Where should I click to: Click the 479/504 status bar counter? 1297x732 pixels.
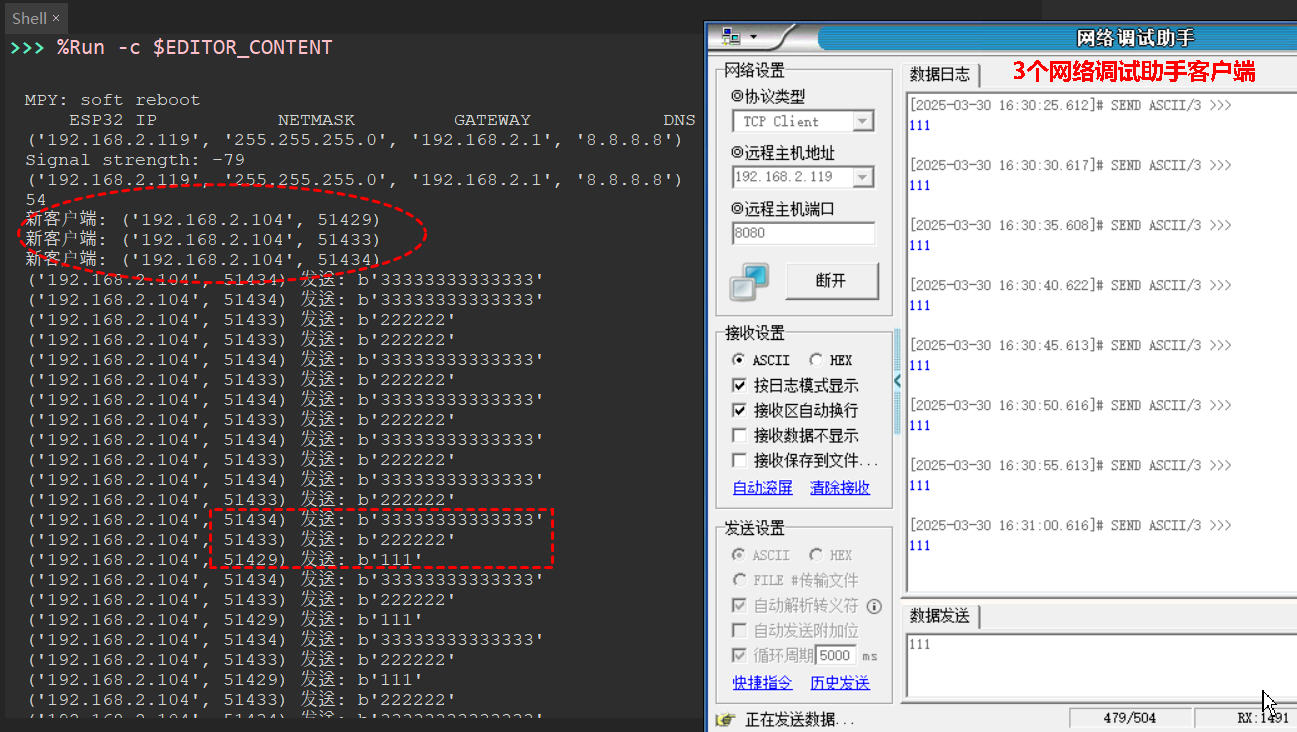(1130, 718)
